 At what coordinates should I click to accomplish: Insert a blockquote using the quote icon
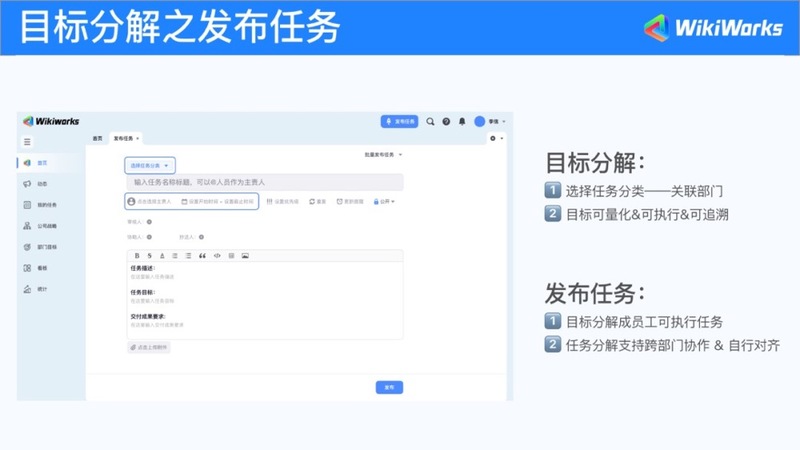(203, 256)
